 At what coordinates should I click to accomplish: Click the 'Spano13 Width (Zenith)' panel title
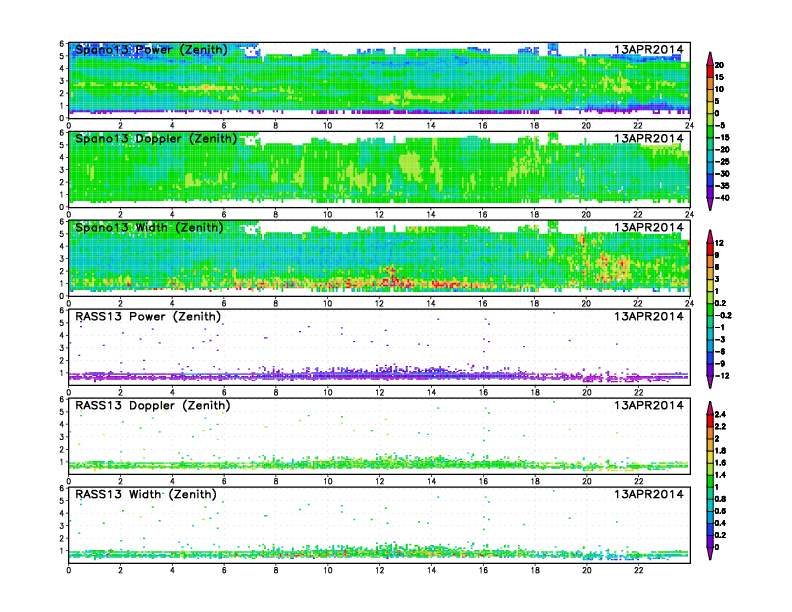(149, 228)
